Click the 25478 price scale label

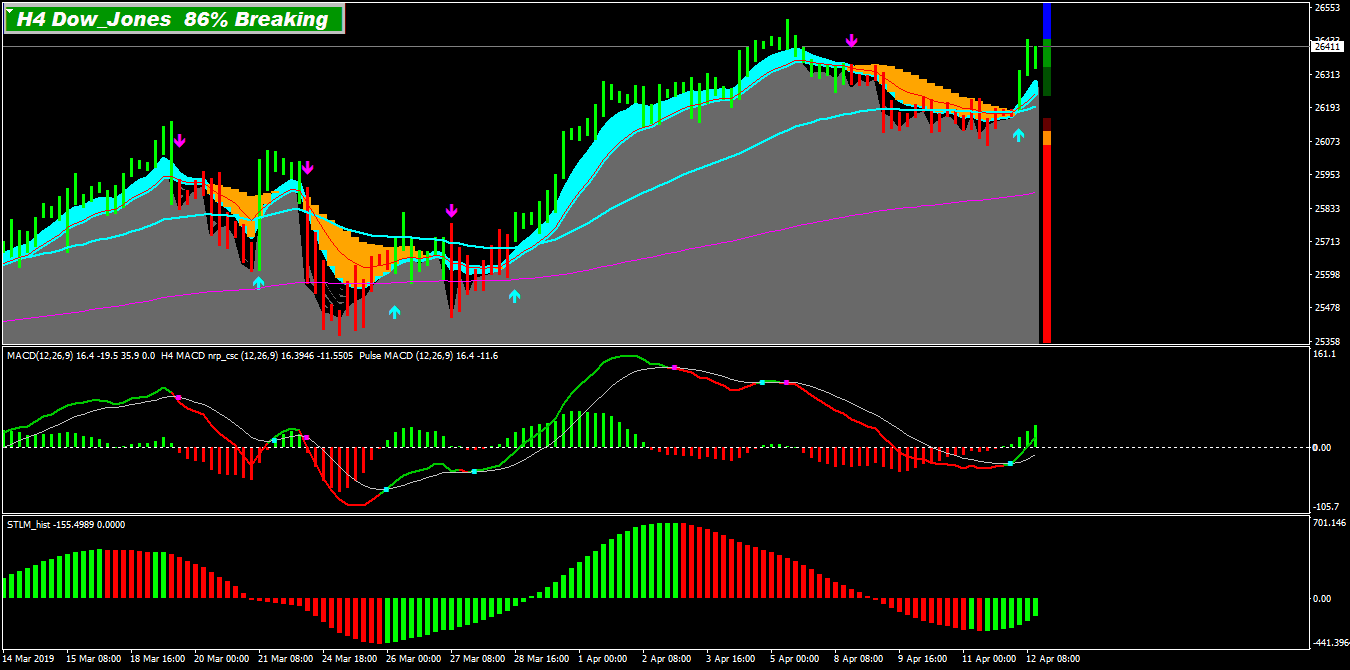pos(1327,308)
